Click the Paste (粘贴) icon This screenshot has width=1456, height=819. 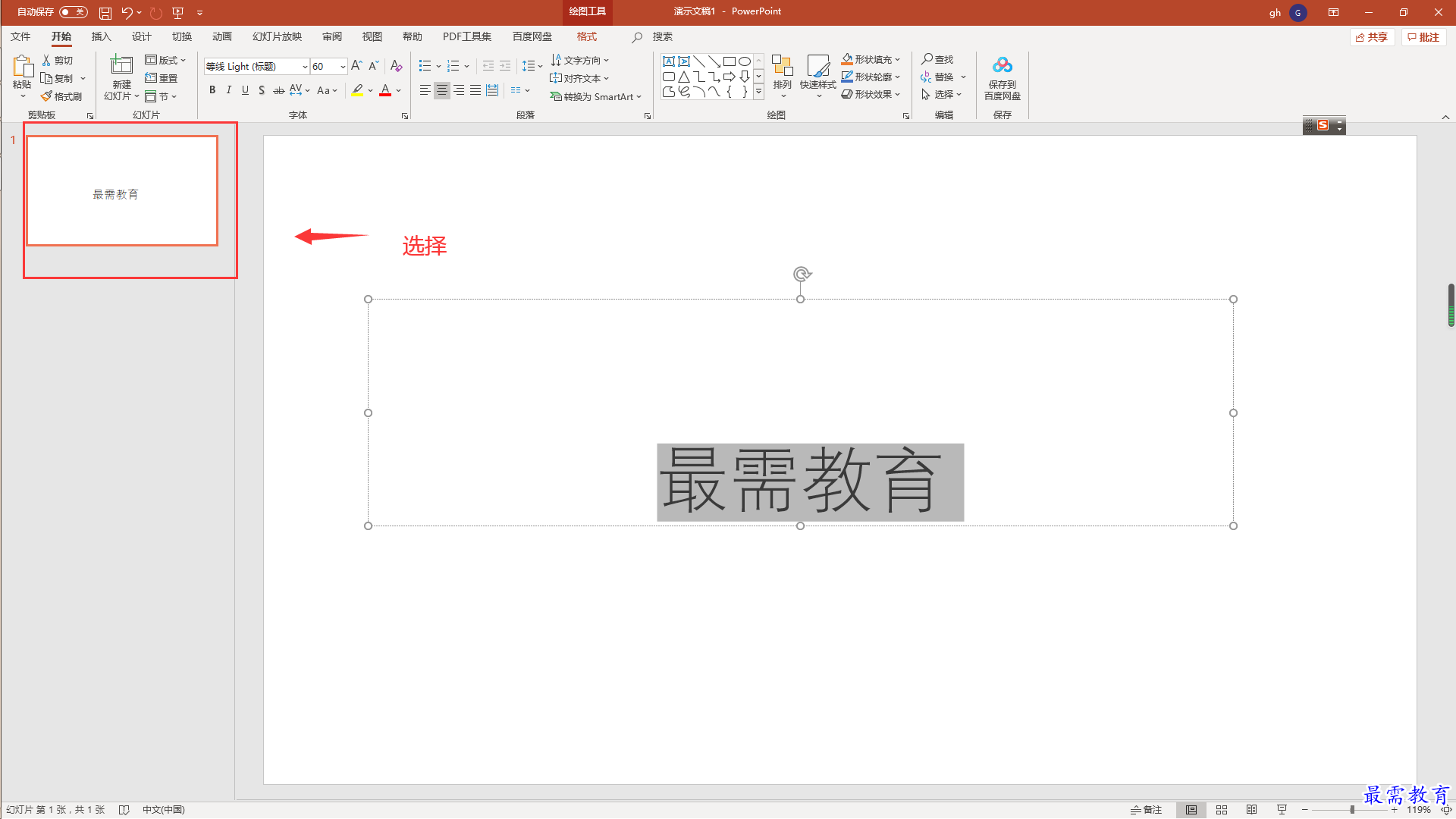click(22, 67)
